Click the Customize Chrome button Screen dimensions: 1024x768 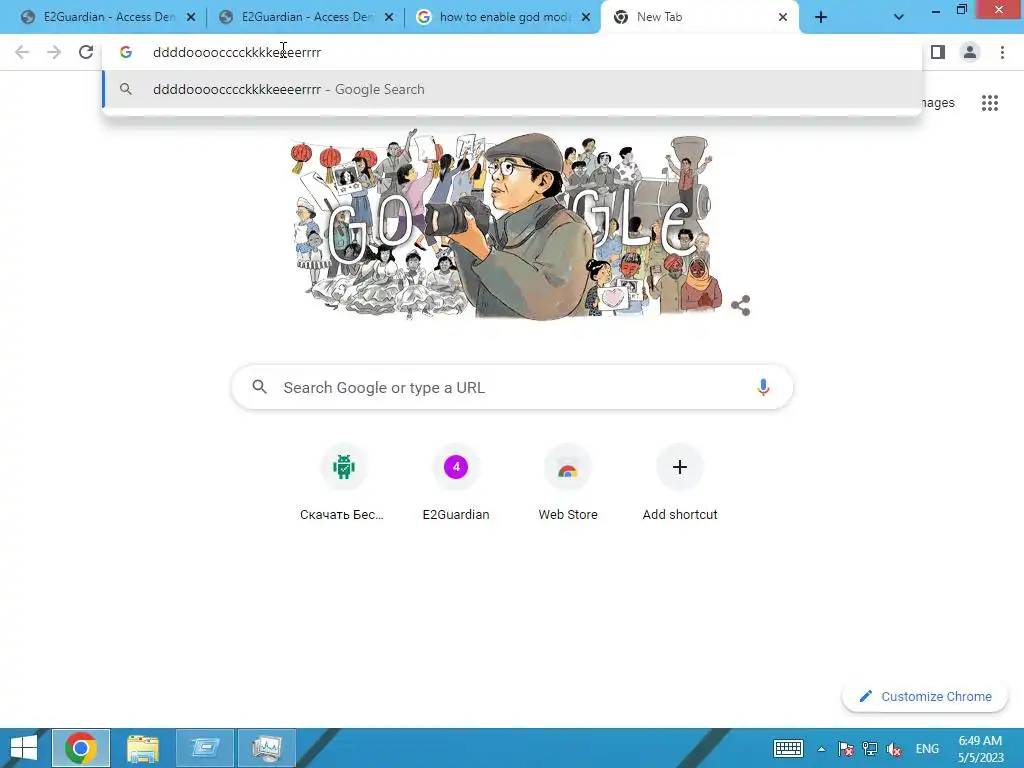[925, 696]
